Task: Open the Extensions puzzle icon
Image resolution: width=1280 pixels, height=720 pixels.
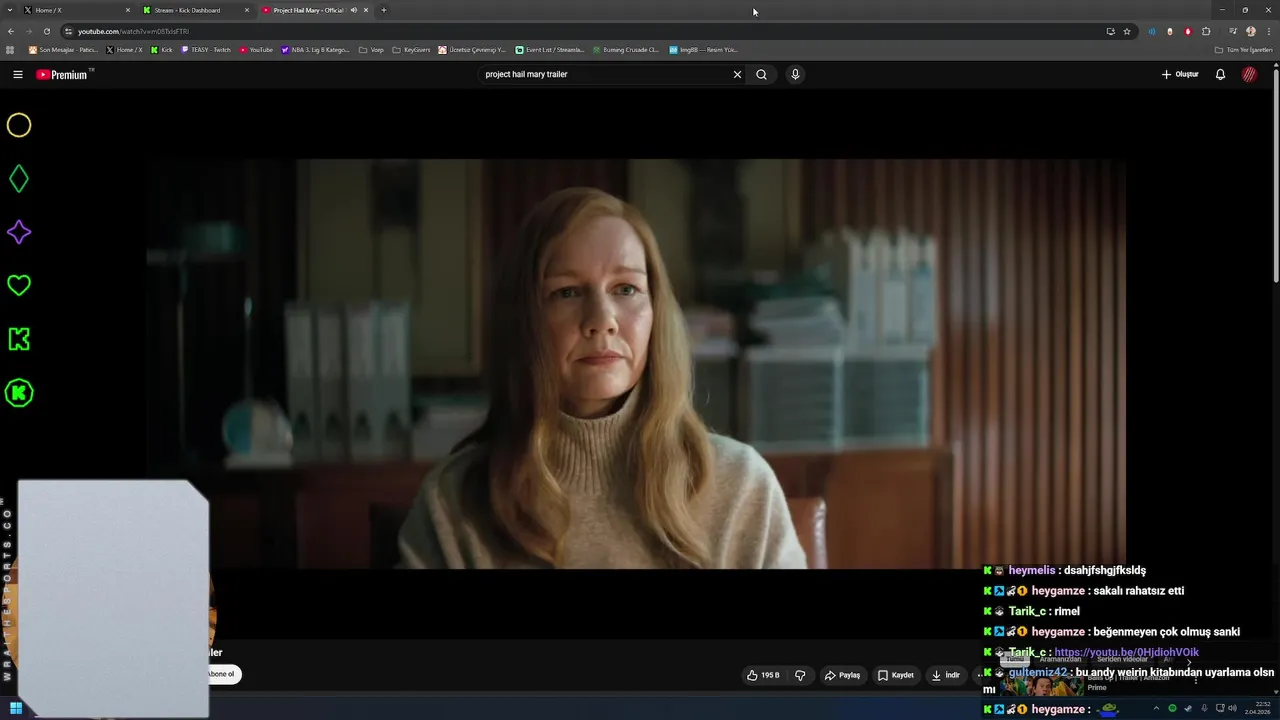Action: coord(1206,31)
